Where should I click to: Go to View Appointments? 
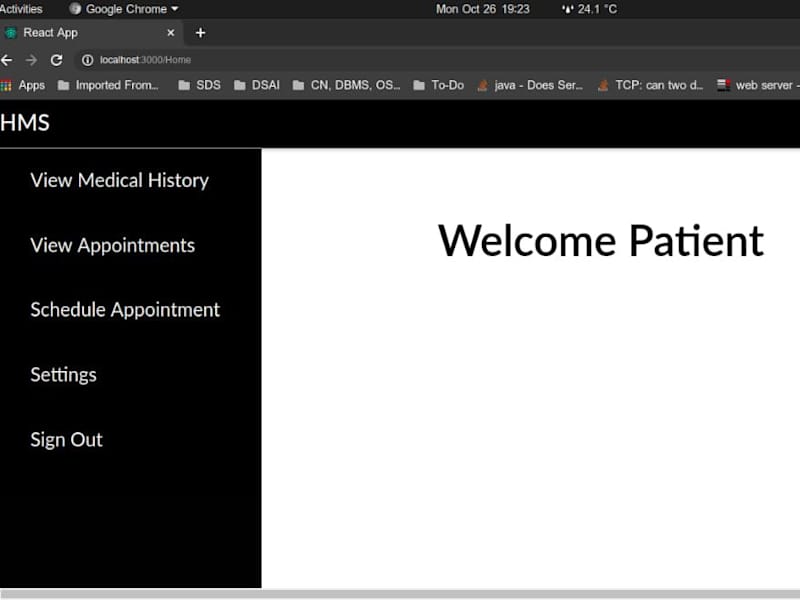[112, 246]
